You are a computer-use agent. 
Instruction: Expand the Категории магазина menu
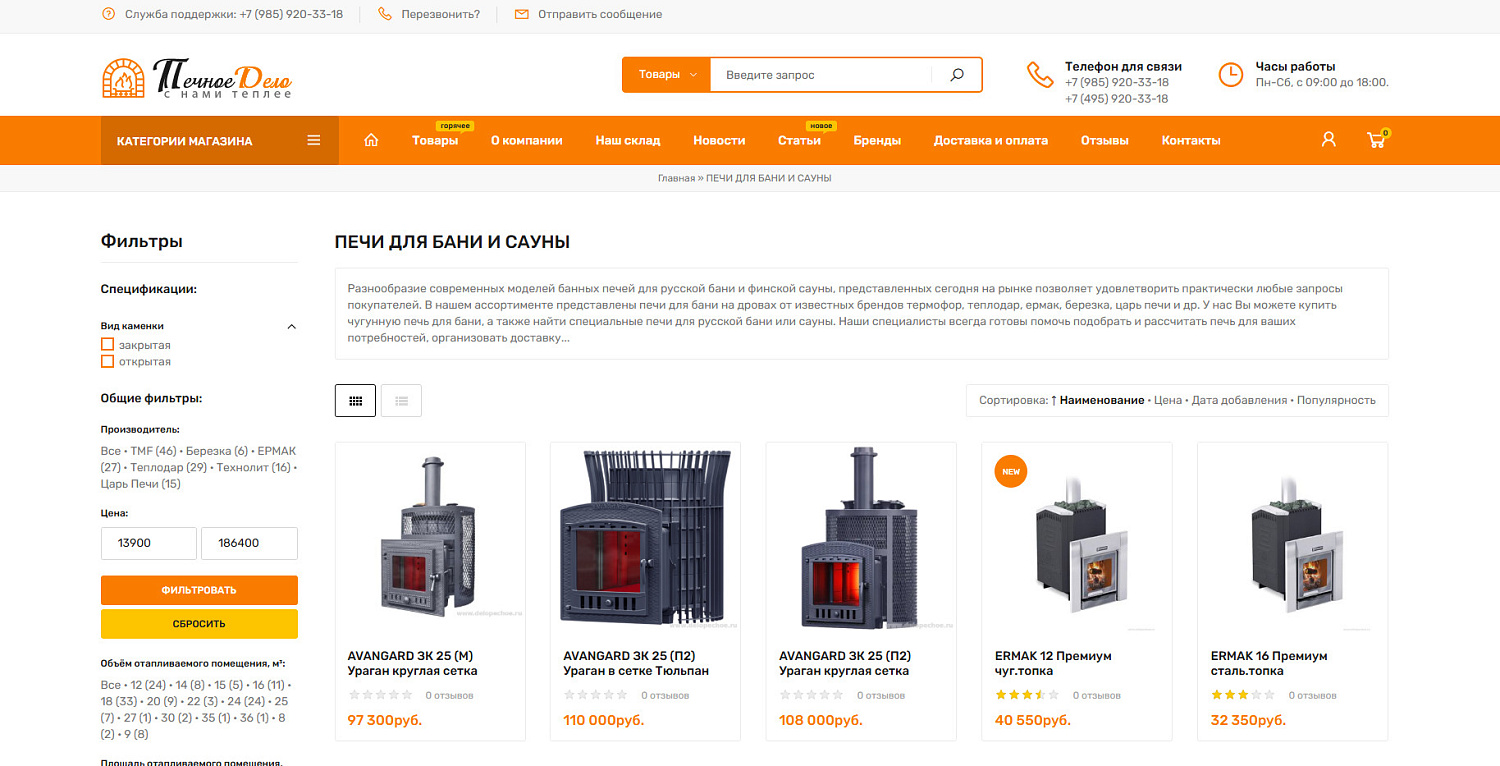pos(220,141)
